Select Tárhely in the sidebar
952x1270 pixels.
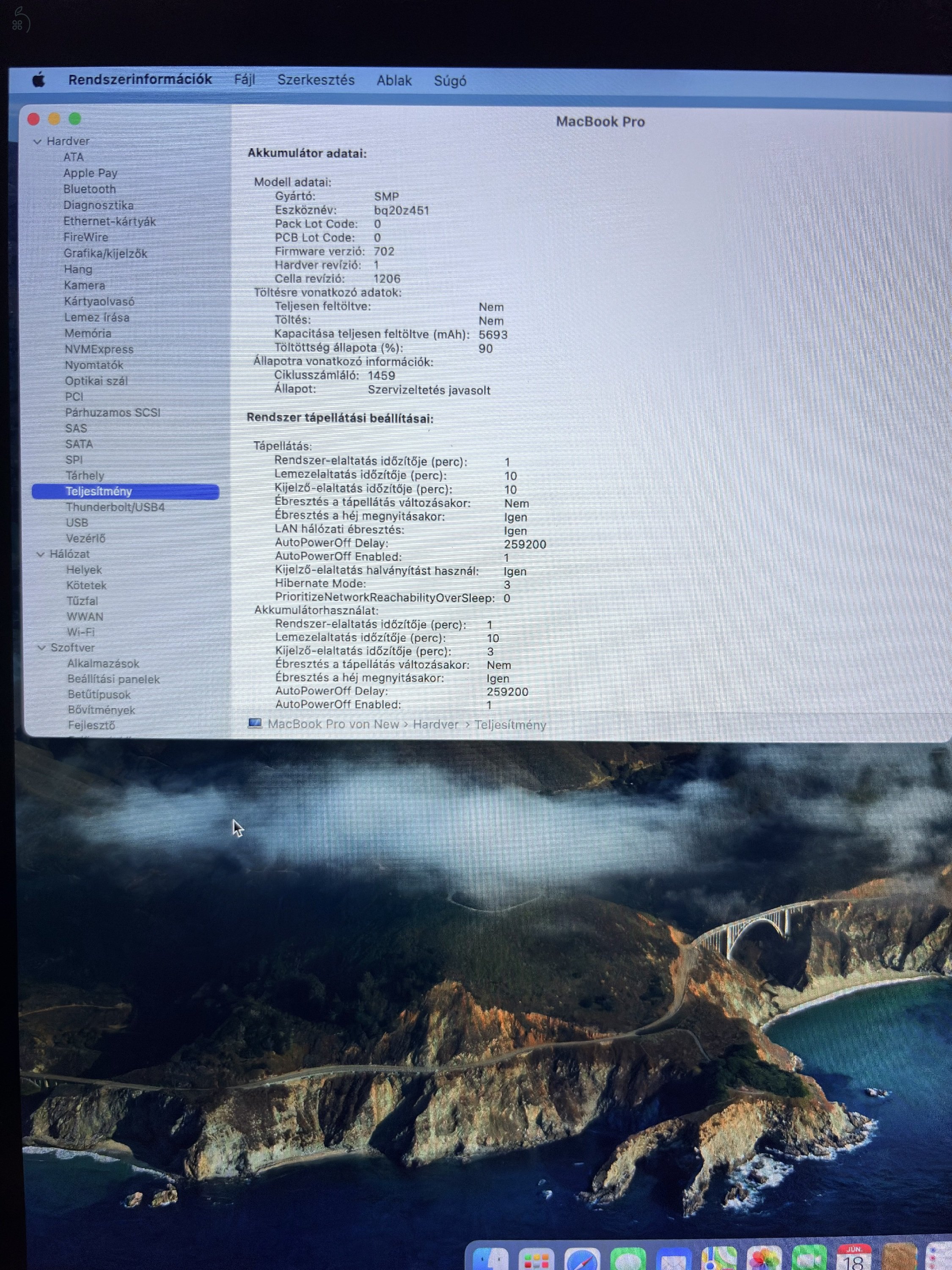pyautogui.click(x=85, y=475)
